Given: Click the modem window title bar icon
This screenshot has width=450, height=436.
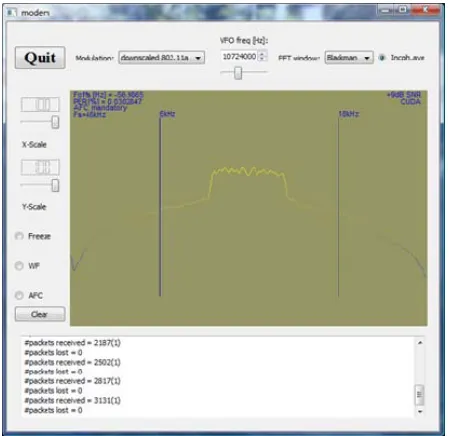Looking at the screenshot, I should pyautogui.click(x=12, y=12).
